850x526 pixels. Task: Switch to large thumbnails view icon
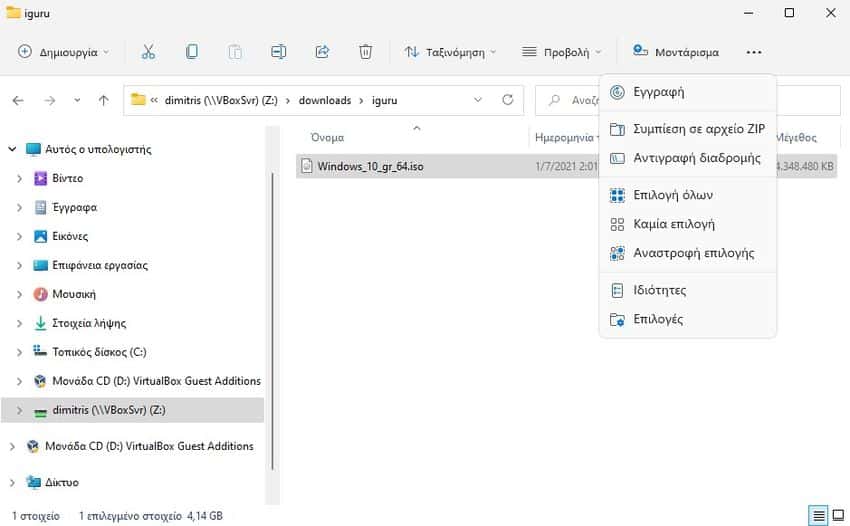tap(838, 515)
